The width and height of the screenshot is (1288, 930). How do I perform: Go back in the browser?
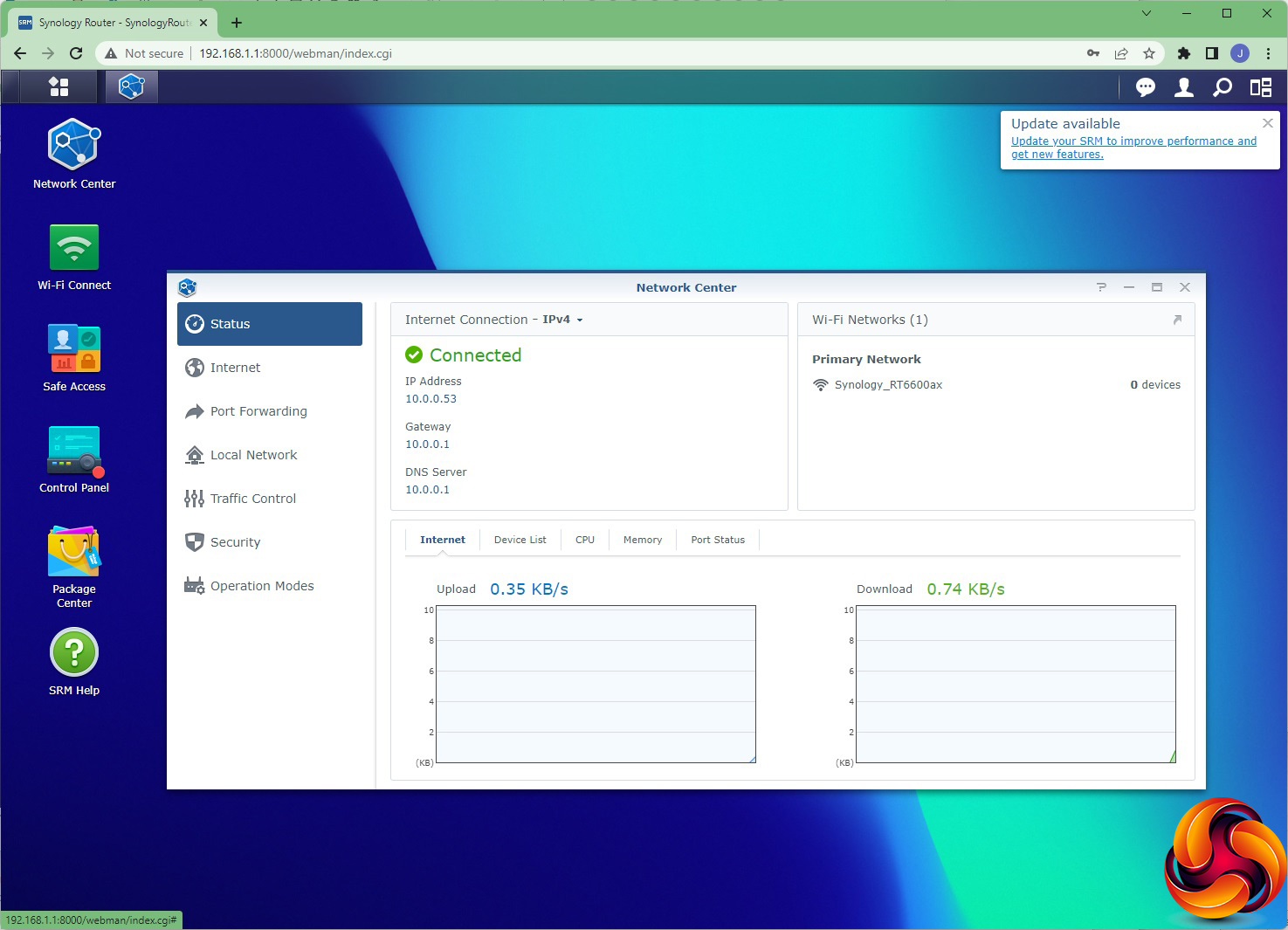20,53
